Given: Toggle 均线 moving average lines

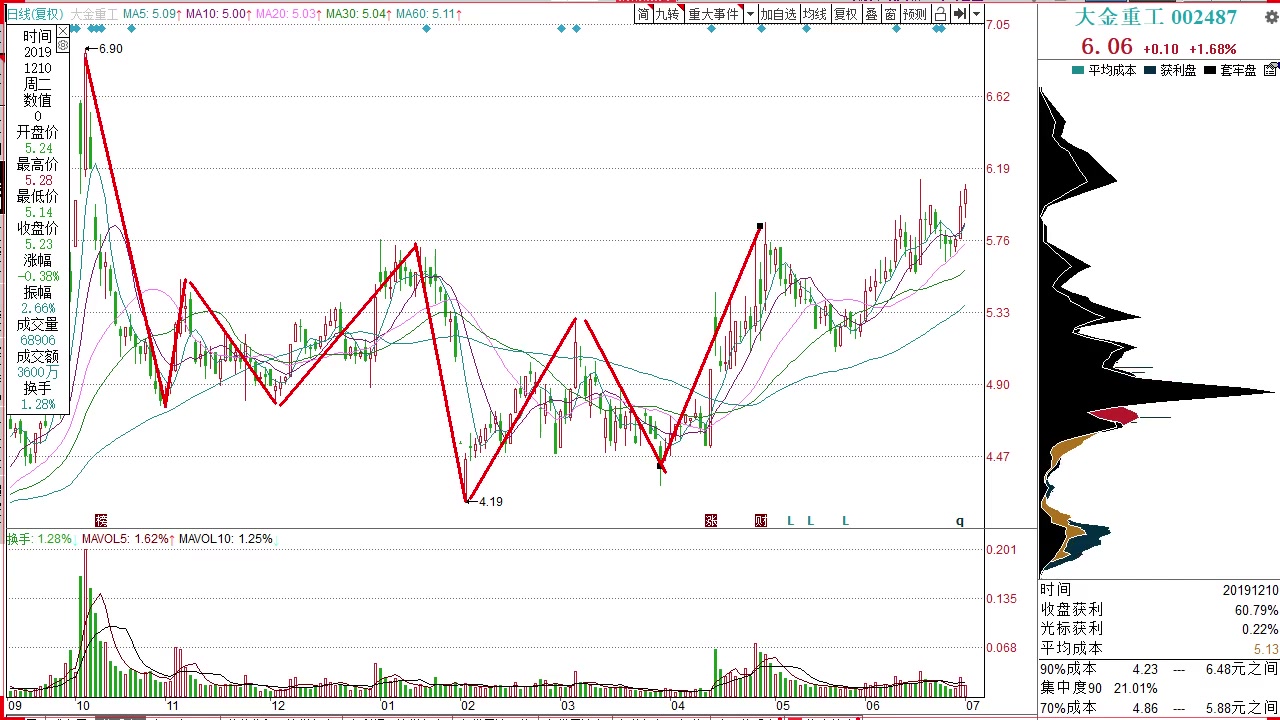Looking at the screenshot, I should (x=815, y=14).
